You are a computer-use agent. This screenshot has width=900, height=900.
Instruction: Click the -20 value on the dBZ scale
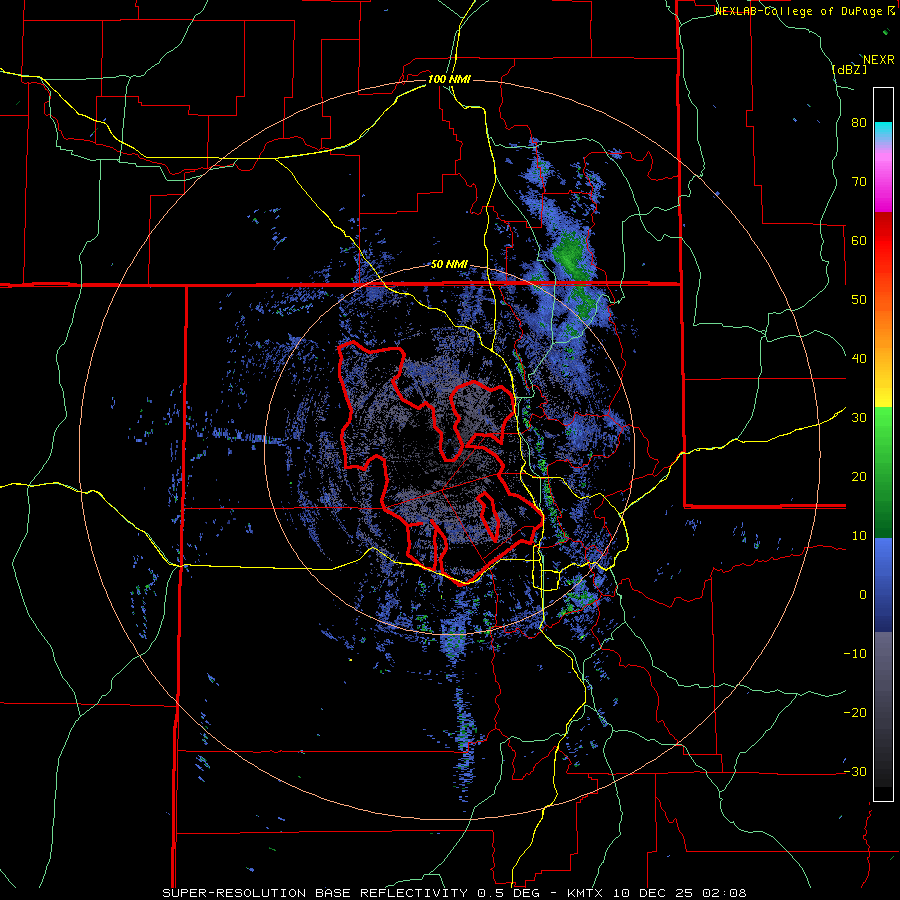[855, 712]
